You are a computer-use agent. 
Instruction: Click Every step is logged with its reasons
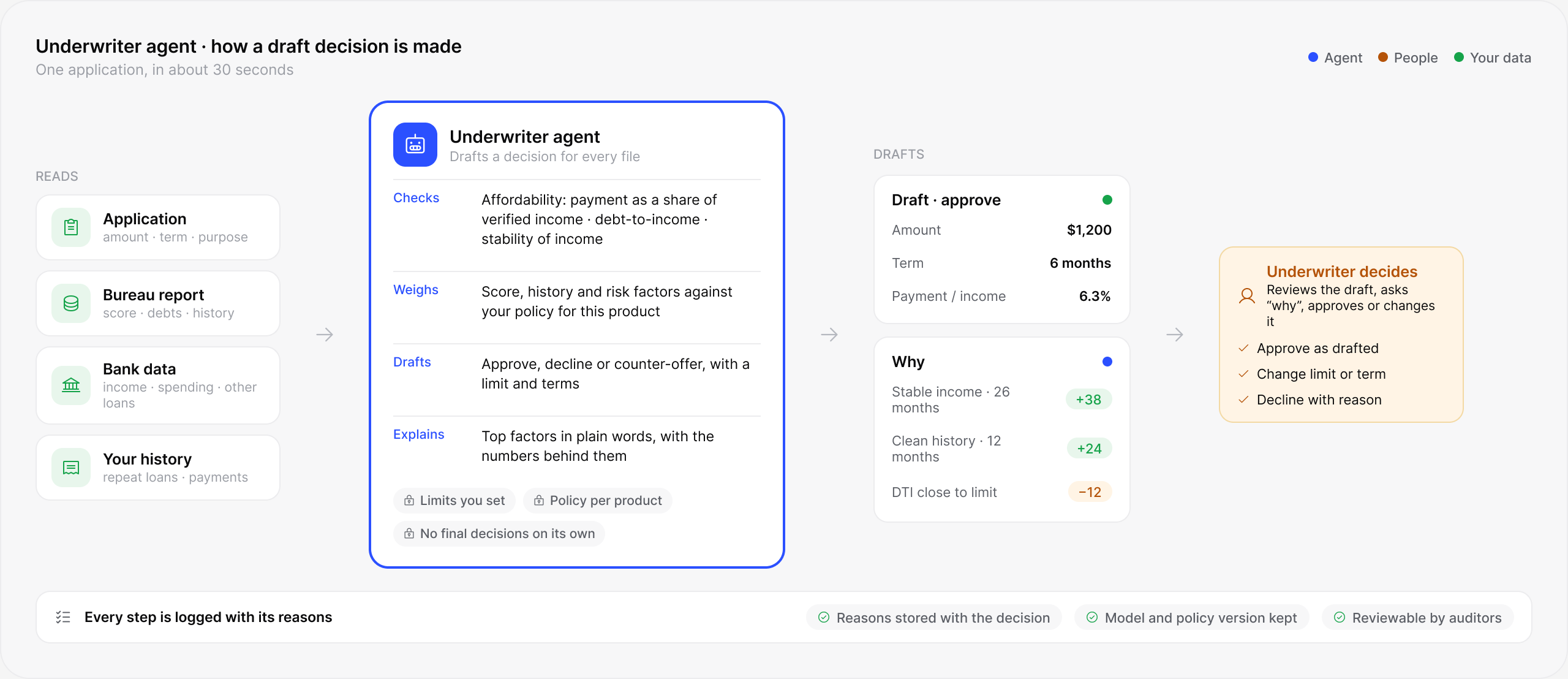click(208, 617)
